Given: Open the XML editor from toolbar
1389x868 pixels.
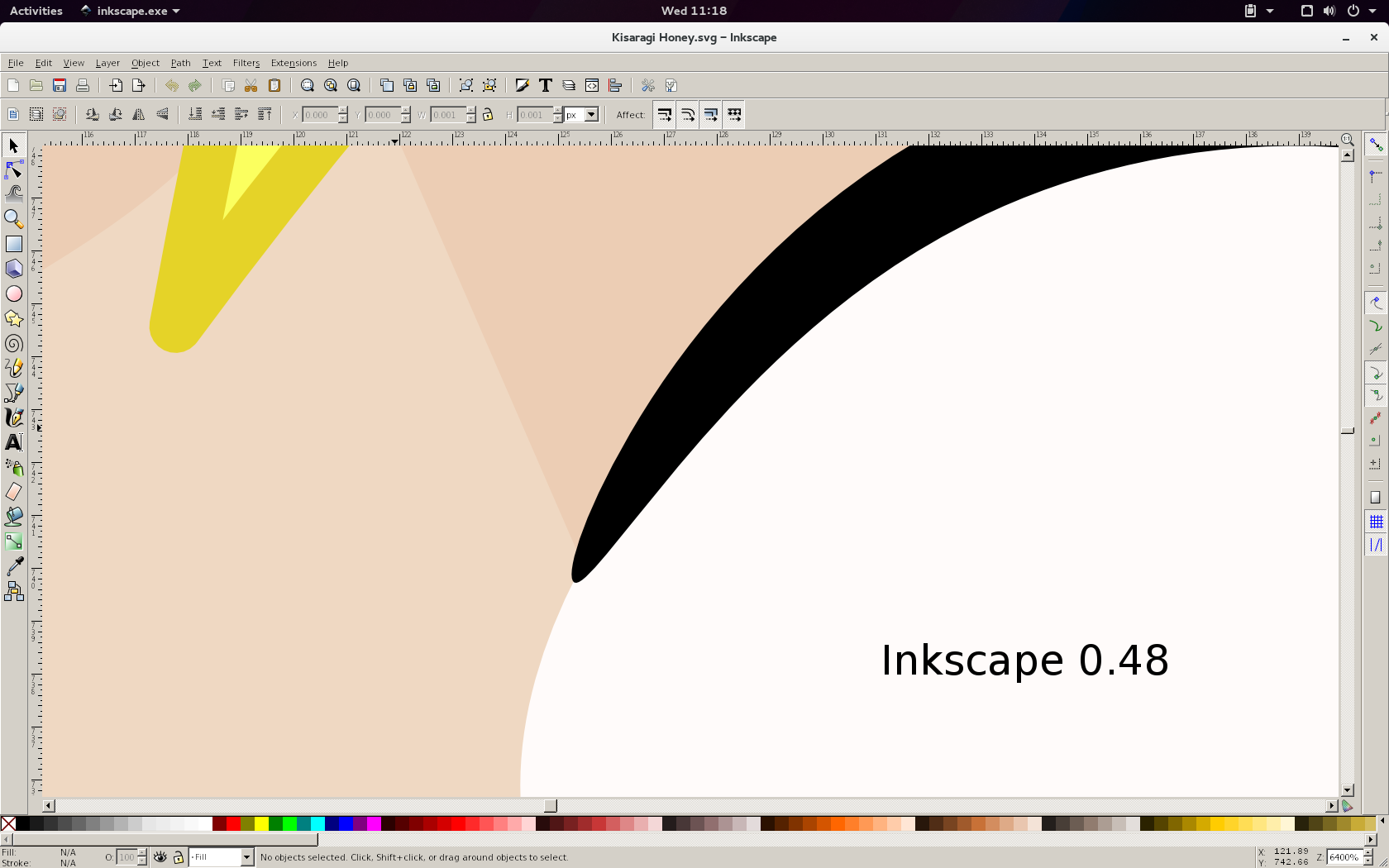Looking at the screenshot, I should [592, 86].
